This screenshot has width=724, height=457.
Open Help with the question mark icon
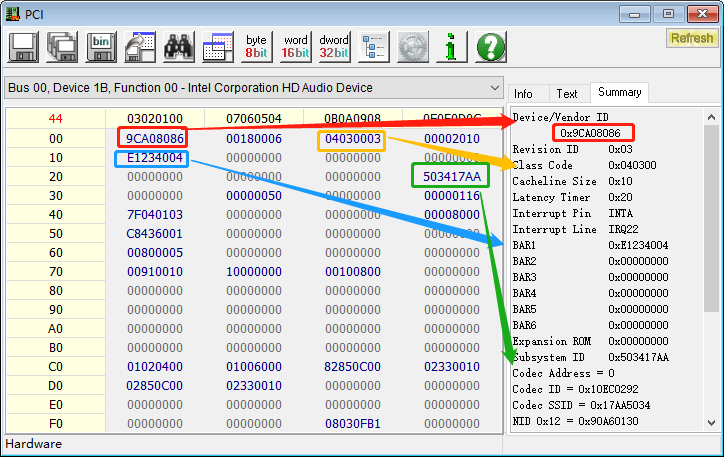tap(491, 47)
